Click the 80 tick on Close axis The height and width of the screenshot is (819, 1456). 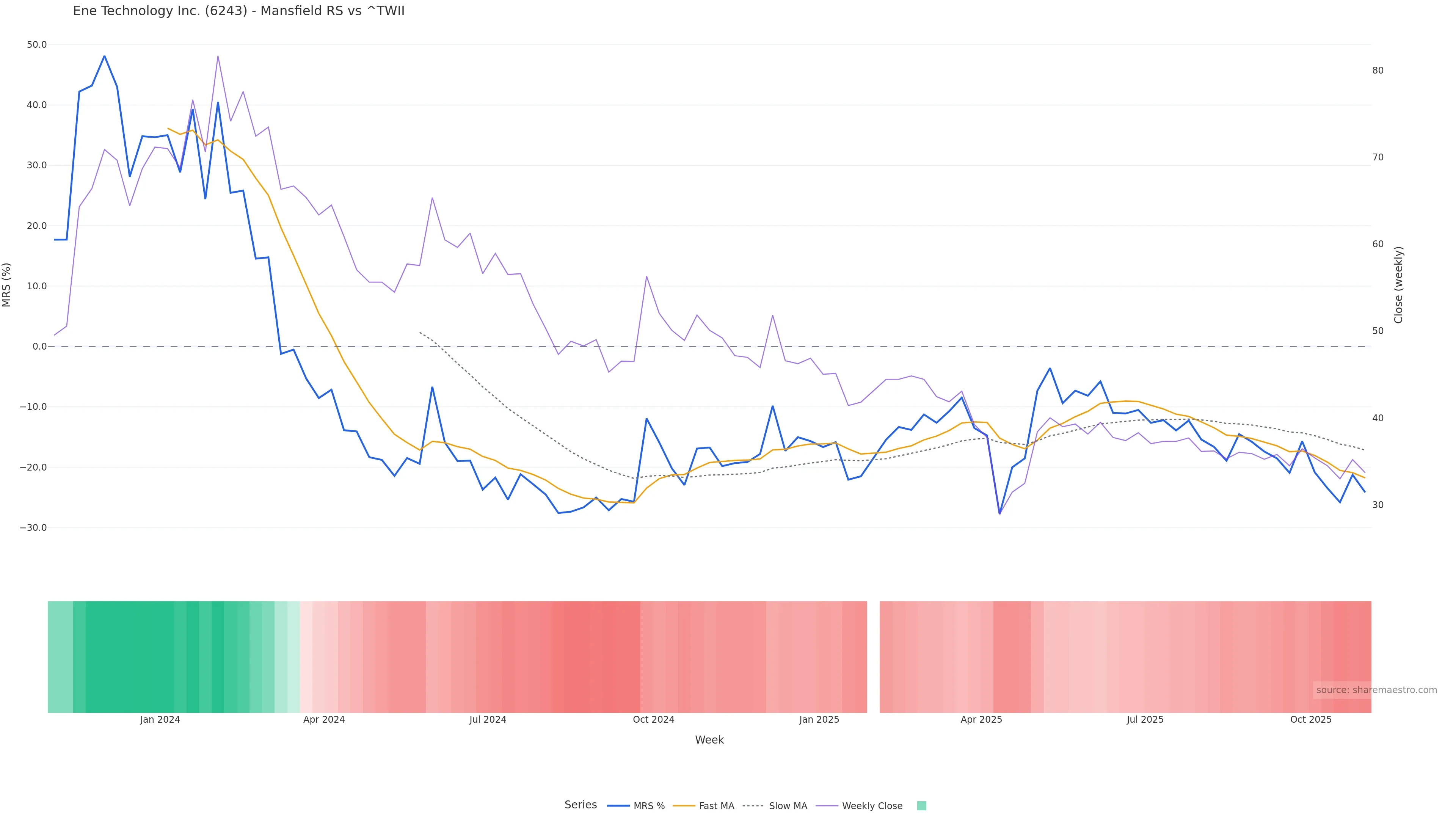1378,71
